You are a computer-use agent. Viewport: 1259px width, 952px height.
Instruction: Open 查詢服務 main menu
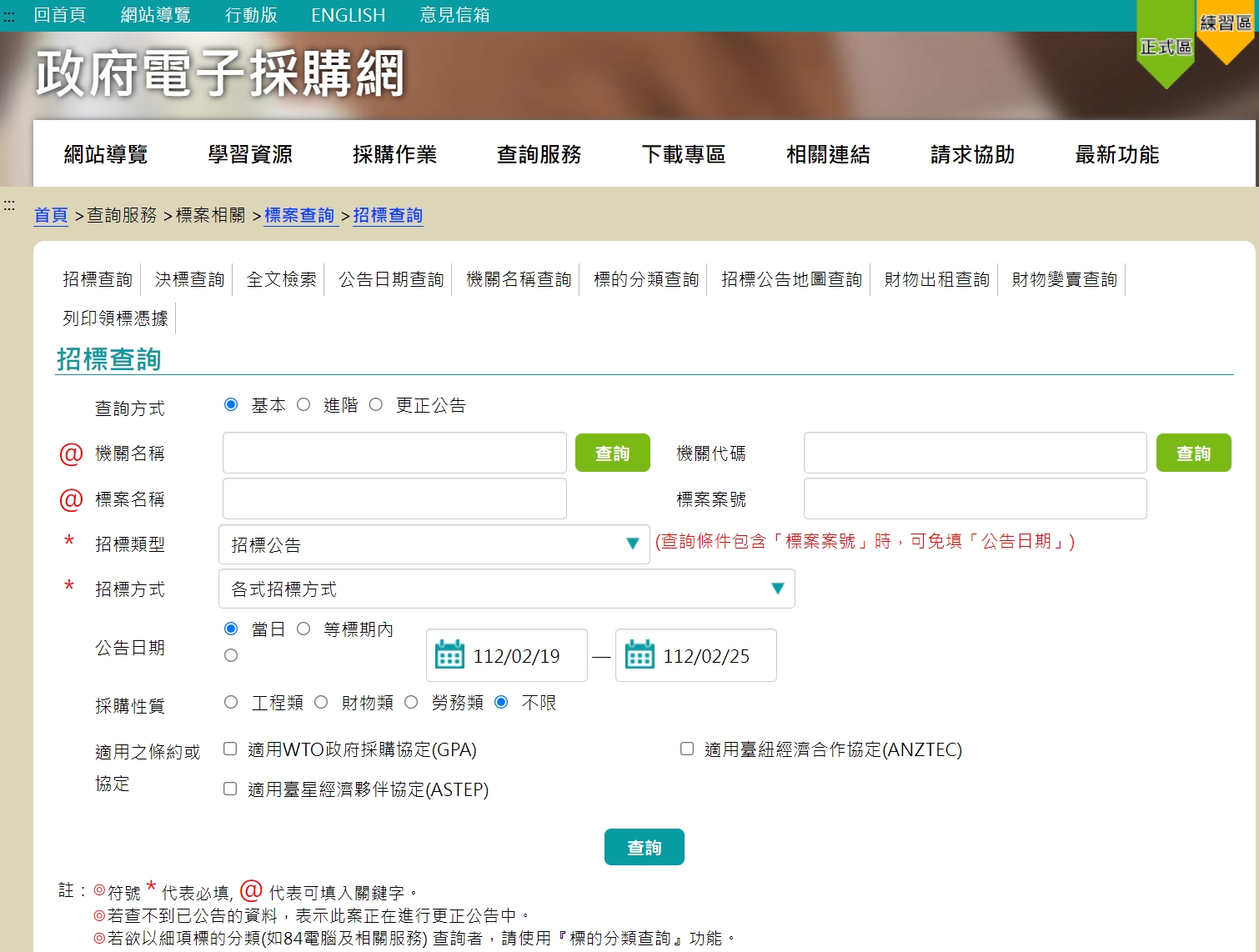tap(539, 154)
